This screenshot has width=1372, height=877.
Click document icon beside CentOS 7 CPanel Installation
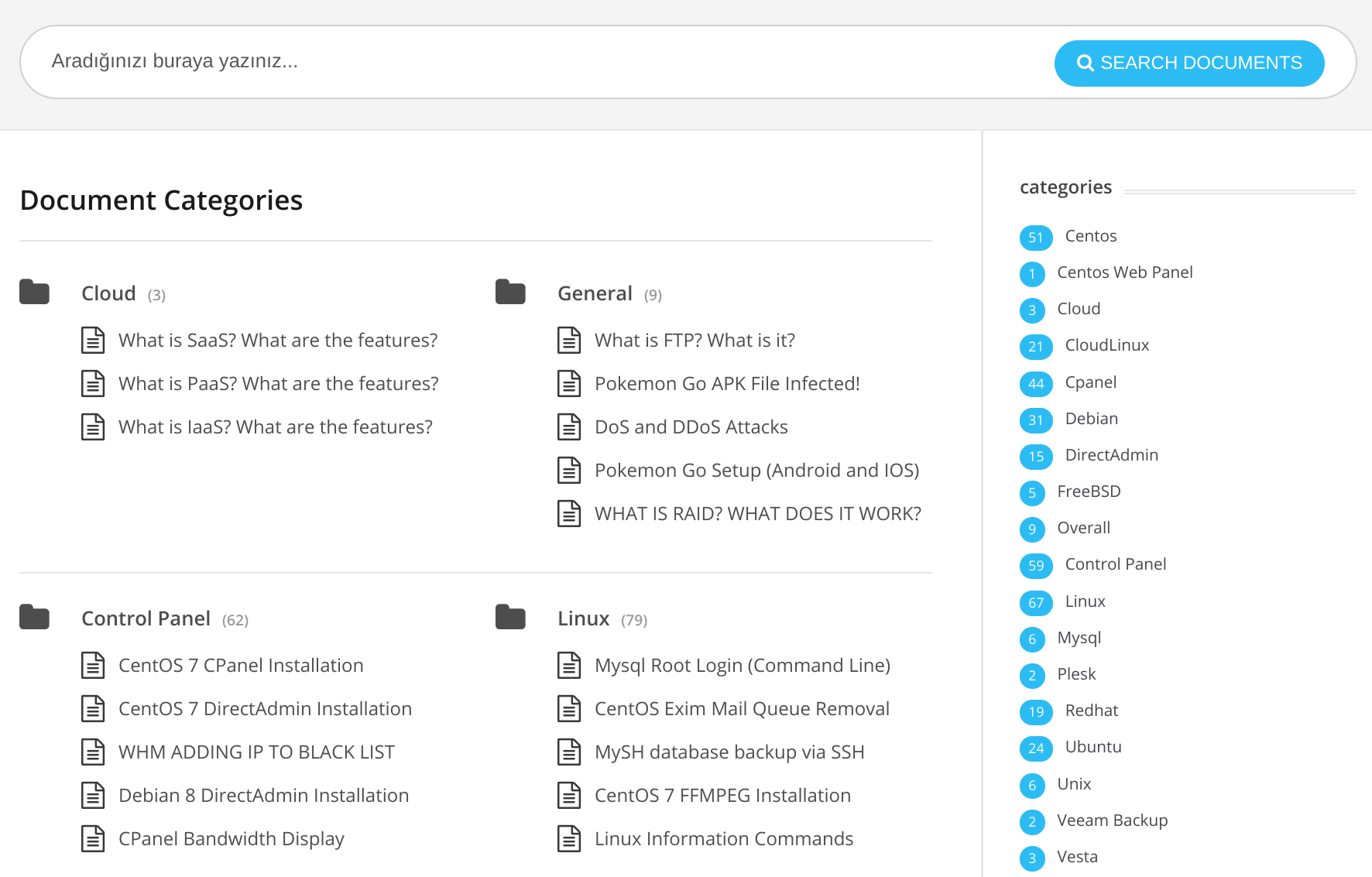click(x=93, y=665)
